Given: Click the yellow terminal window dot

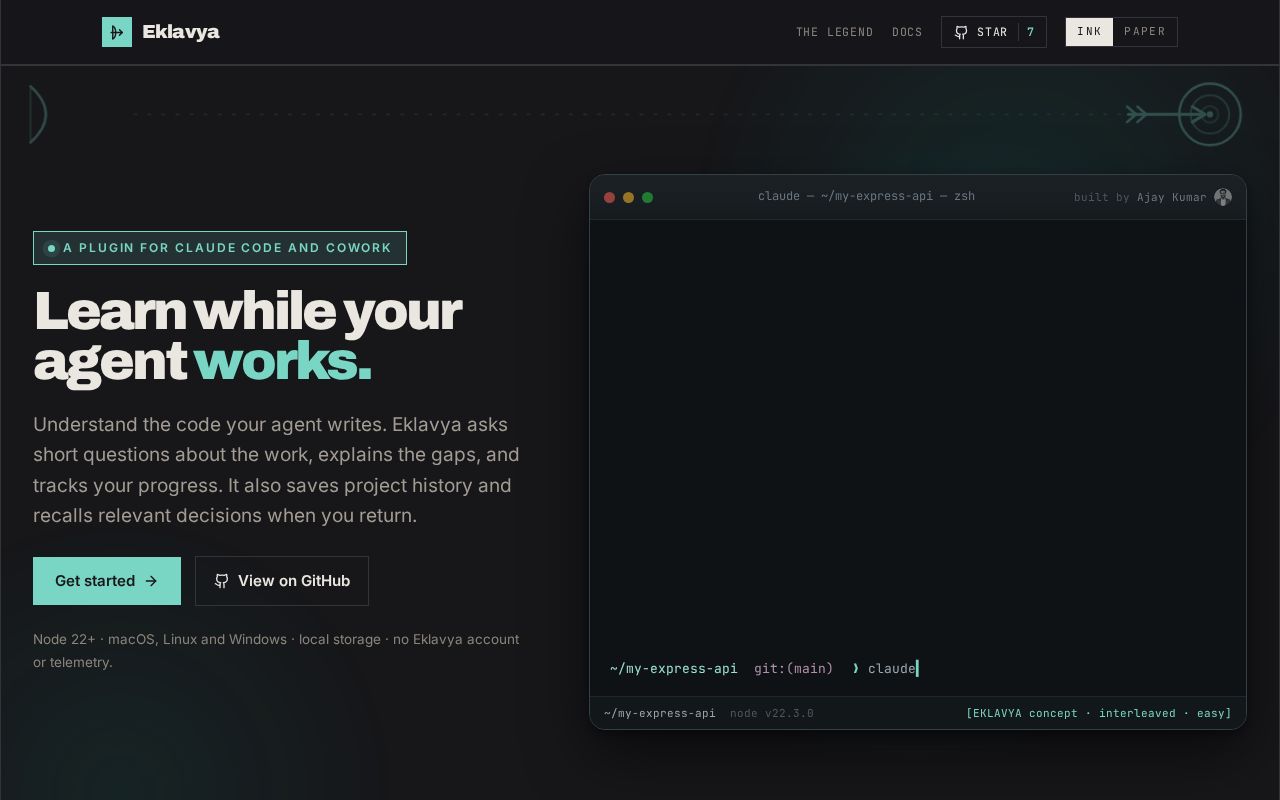Looking at the screenshot, I should [x=628, y=197].
